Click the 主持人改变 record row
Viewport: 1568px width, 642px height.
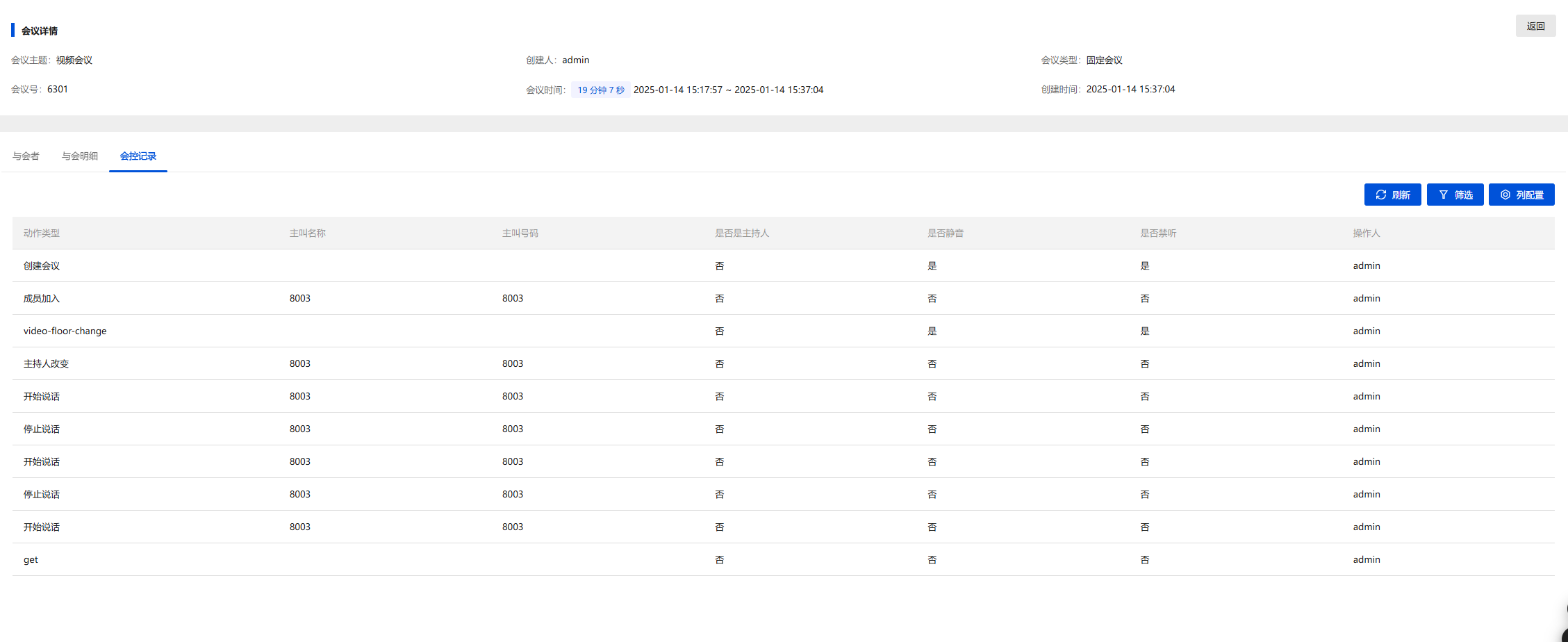tap(46, 364)
